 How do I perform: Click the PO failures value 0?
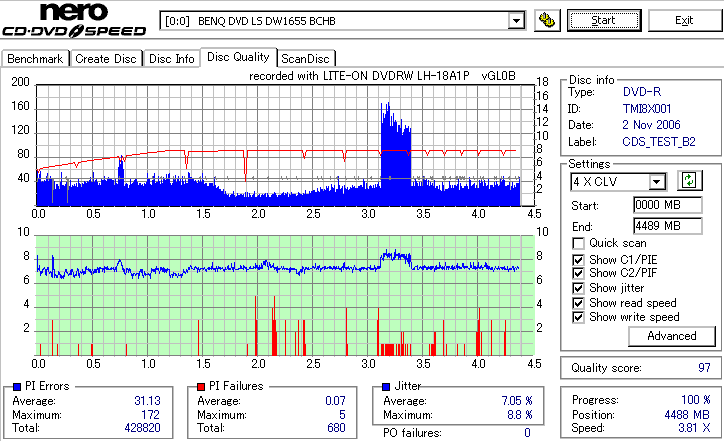[527, 433]
